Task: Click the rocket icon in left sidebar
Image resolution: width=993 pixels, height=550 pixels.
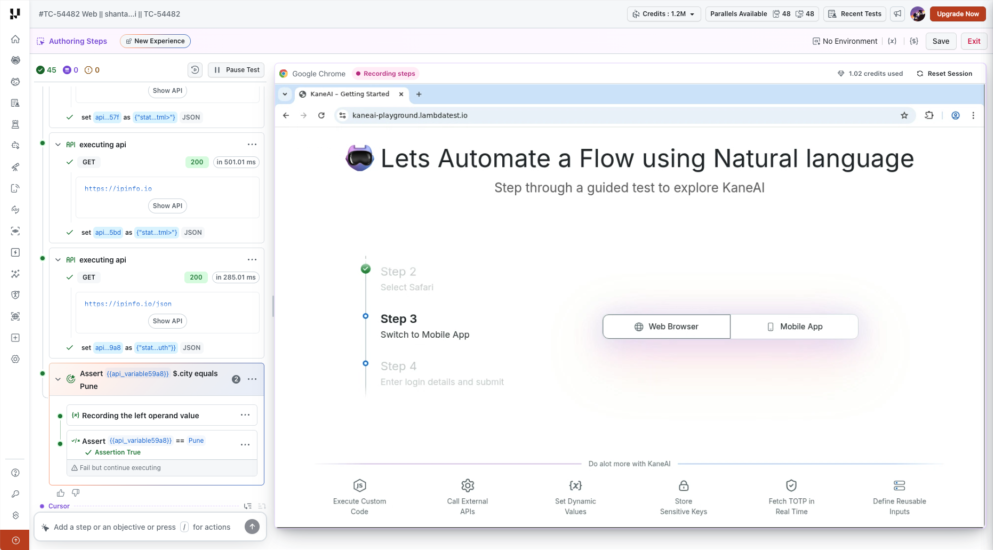Action: (15, 167)
